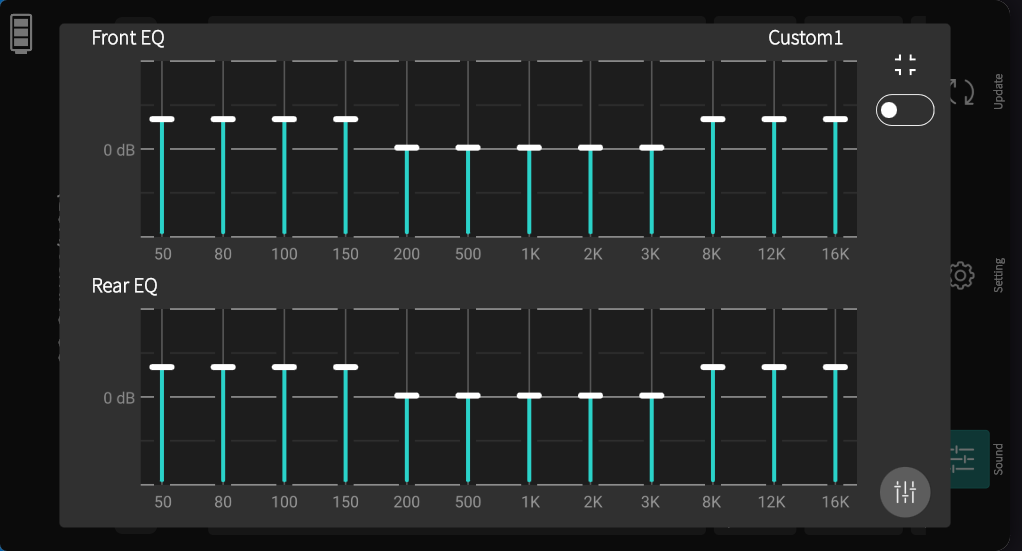Click the Update refresh arrows icon
The image size is (1022, 551).
pyautogui.click(x=962, y=92)
